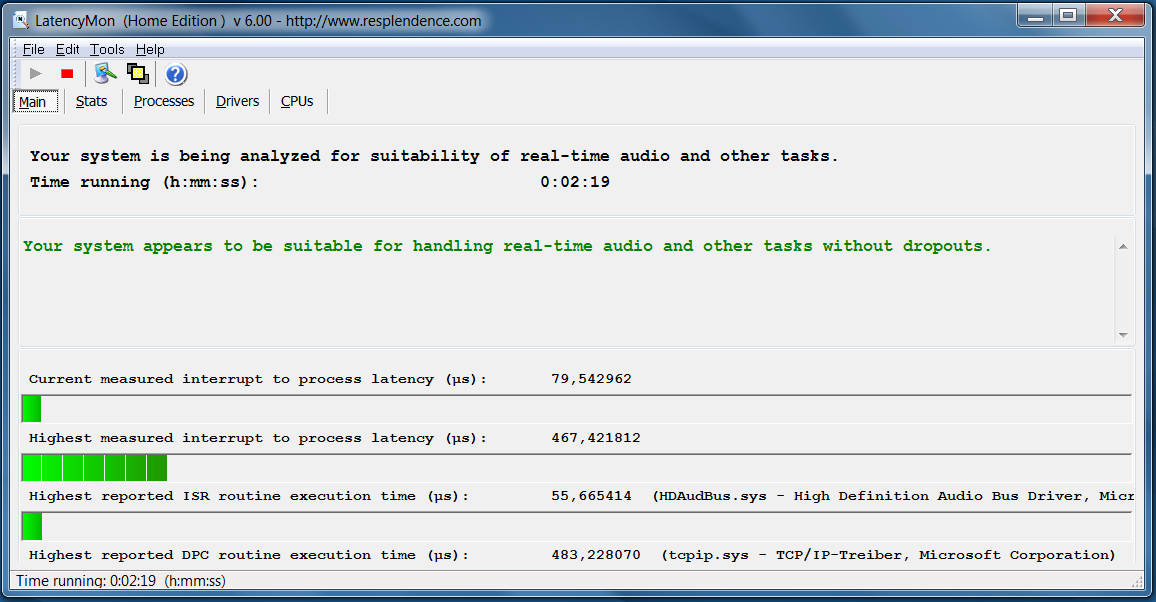Open the Edit menu
The image size is (1156, 602).
(67, 49)
